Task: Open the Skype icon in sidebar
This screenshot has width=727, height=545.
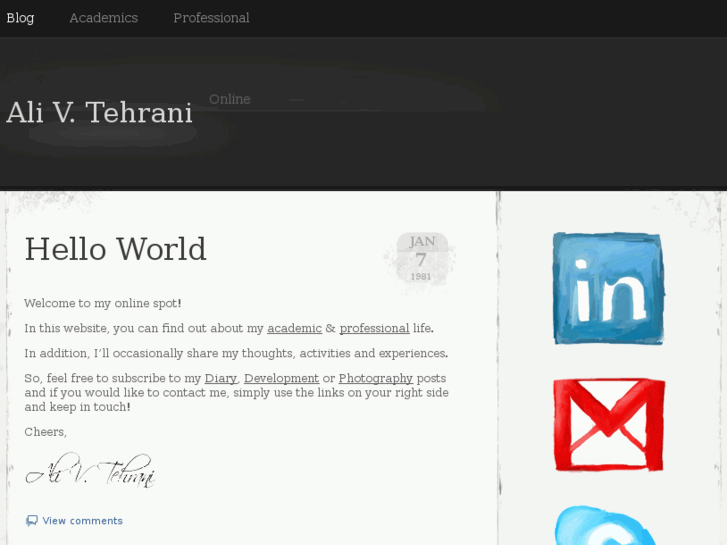Action: pyautogui.click(x=608, y=525)
